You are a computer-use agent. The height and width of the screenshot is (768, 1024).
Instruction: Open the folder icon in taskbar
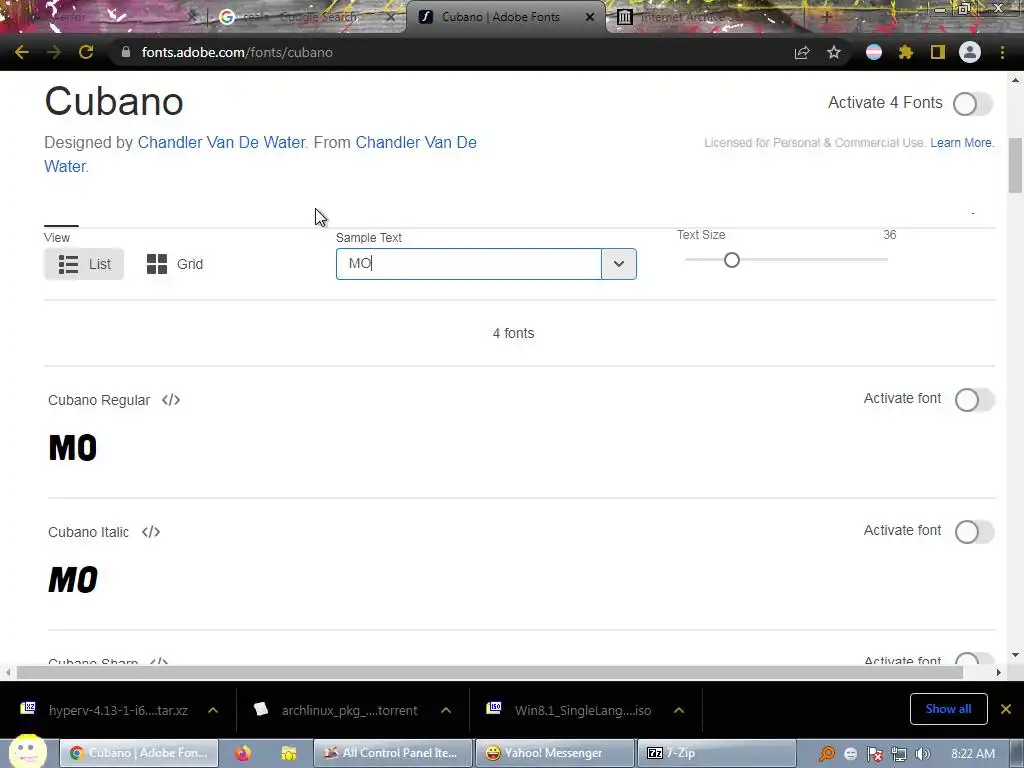tap(289, 753)
